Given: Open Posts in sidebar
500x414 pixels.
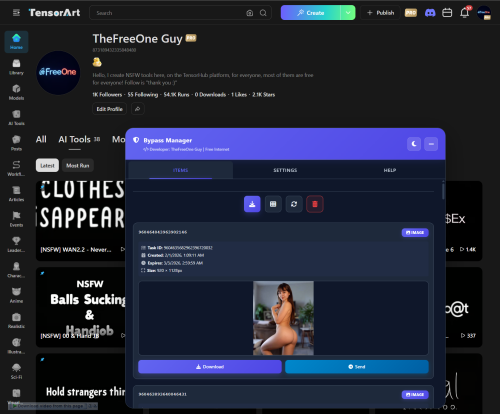Looking at the screenshot, I should (x=16, y=143).
